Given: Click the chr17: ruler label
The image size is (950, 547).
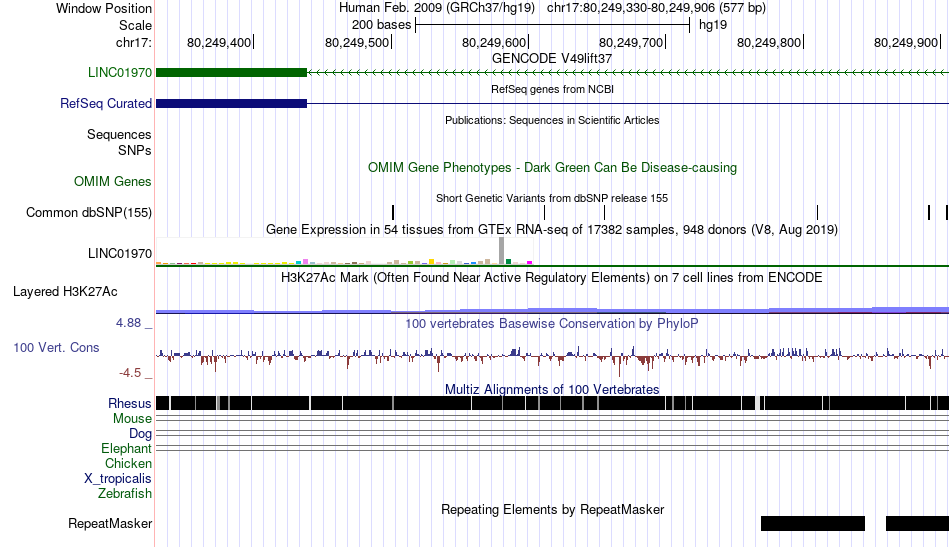Looking at the screenshot, I should (133, 42).
